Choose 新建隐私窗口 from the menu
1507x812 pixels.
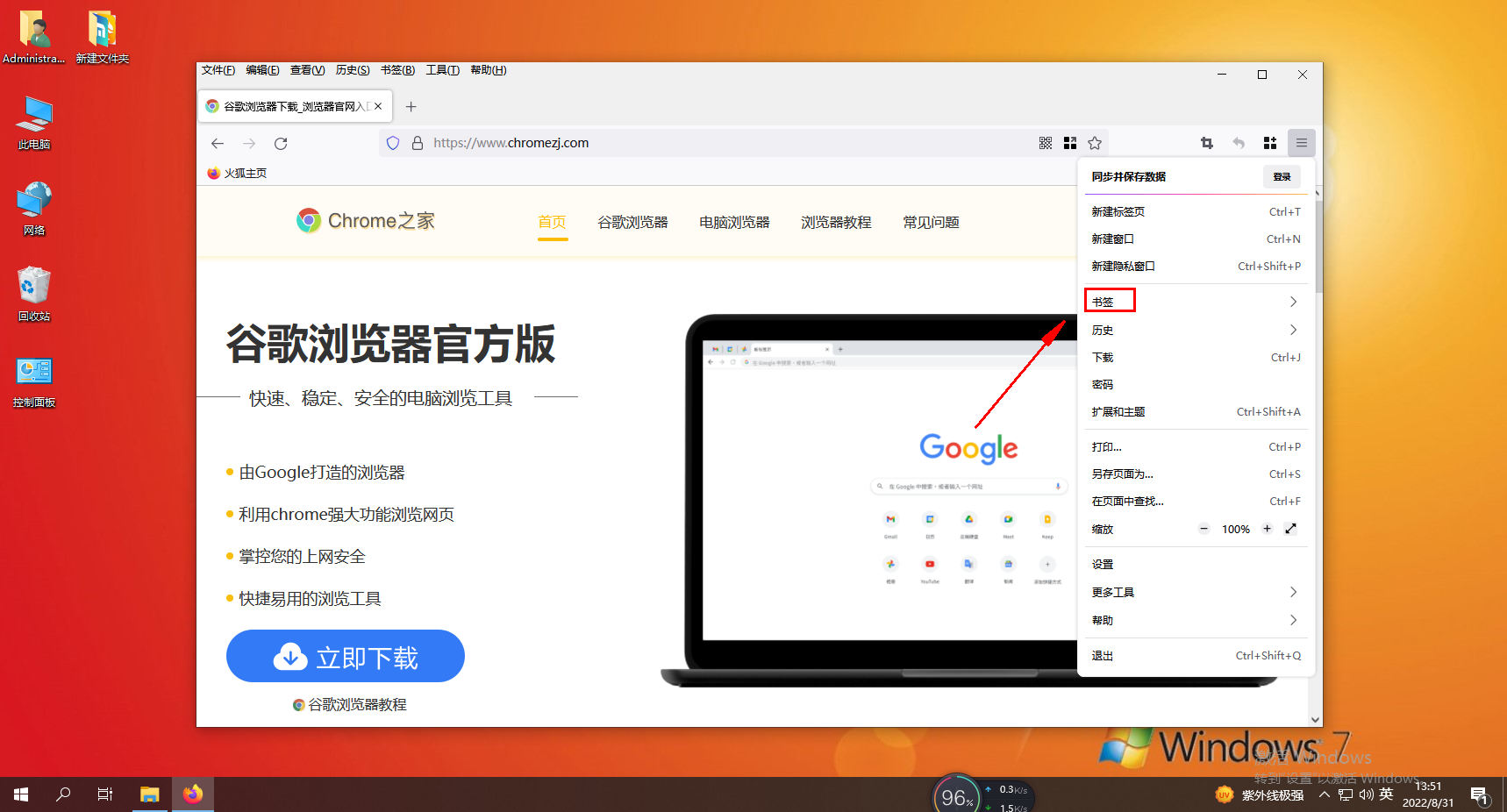pos(1196,266)
